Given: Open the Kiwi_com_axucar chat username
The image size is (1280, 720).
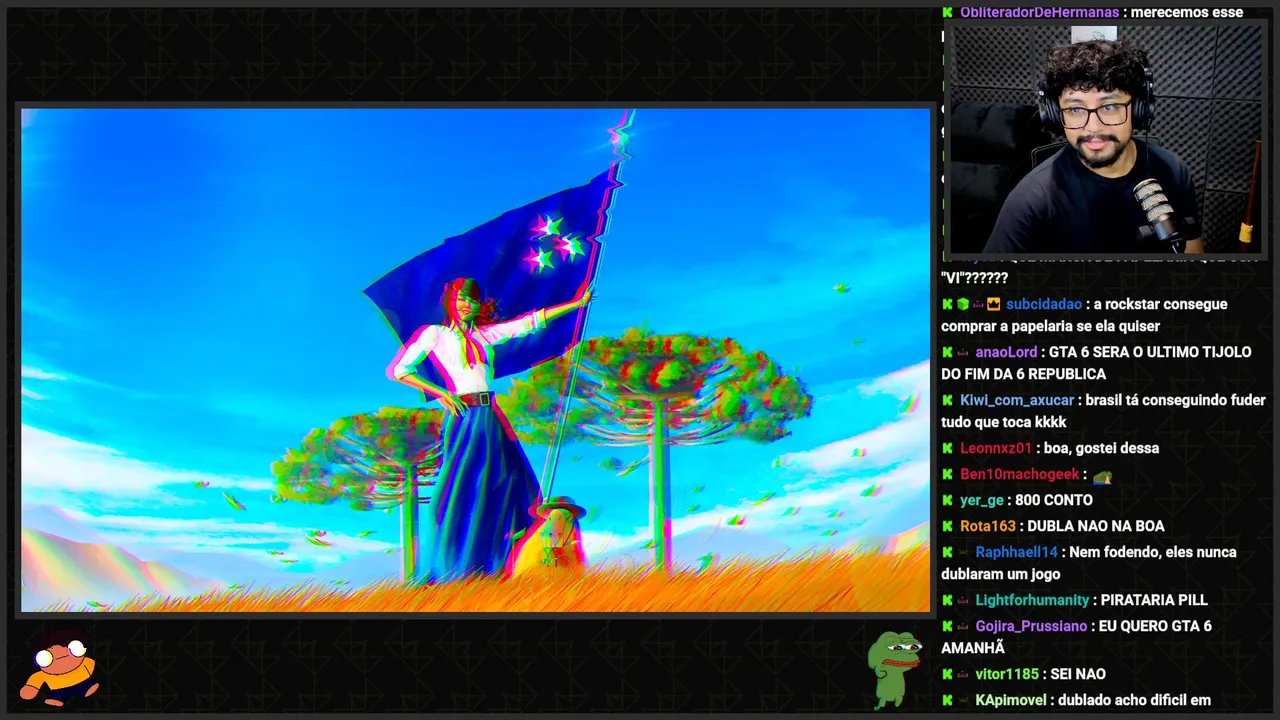Looking at the screenshot, I should click(x=1017, y=400).
